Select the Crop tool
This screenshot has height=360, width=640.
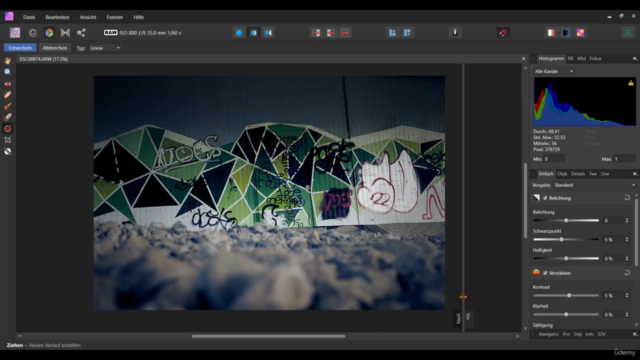[8, 140]
